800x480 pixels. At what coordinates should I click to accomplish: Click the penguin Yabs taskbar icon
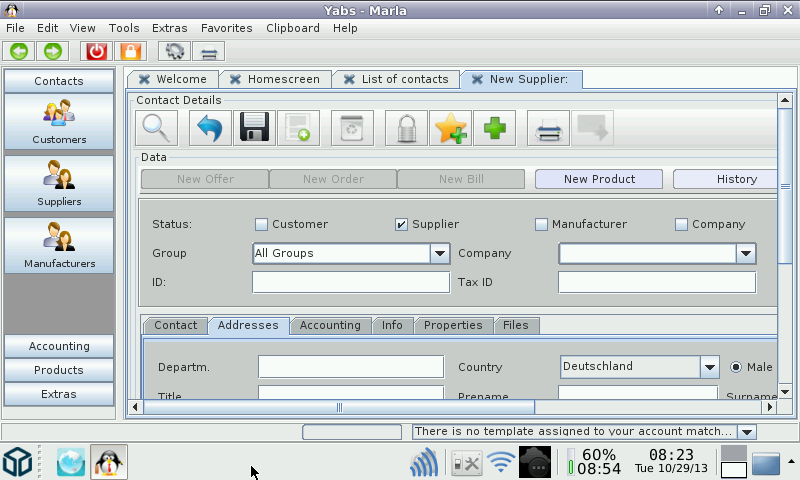click(x=109, y=462)
